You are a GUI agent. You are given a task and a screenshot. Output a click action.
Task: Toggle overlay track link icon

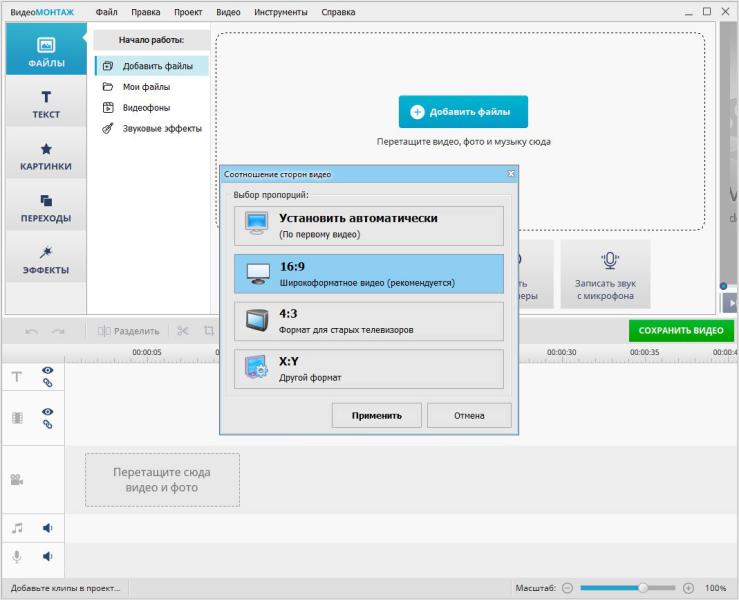(x=48, y=424)
